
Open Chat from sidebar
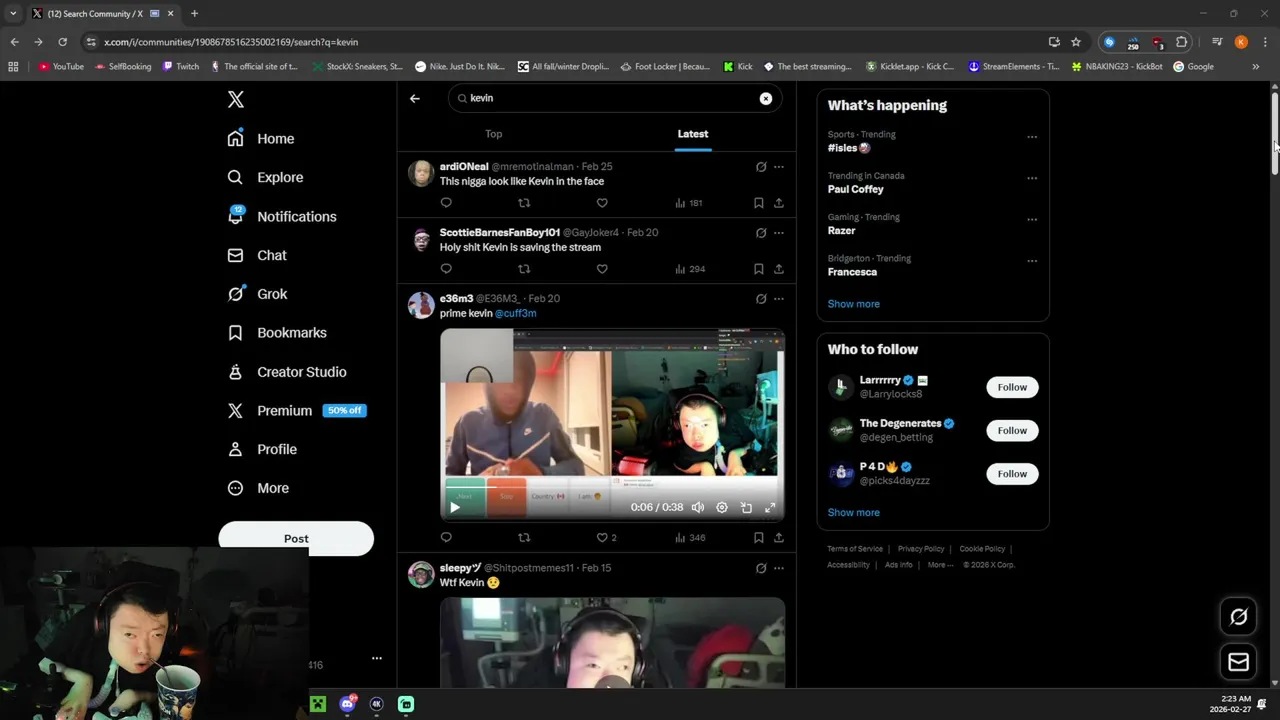pyautogui.click(x=257, y=256)
